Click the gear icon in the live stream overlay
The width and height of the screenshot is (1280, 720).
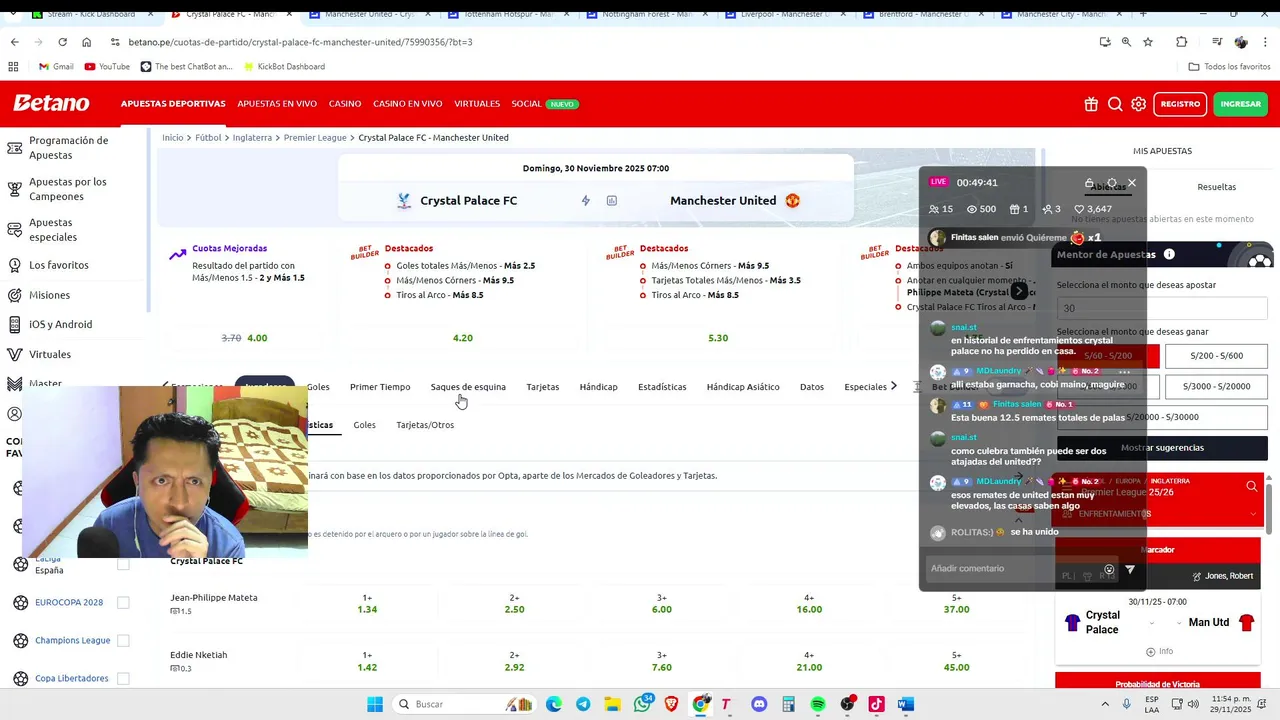(1112, 183)
